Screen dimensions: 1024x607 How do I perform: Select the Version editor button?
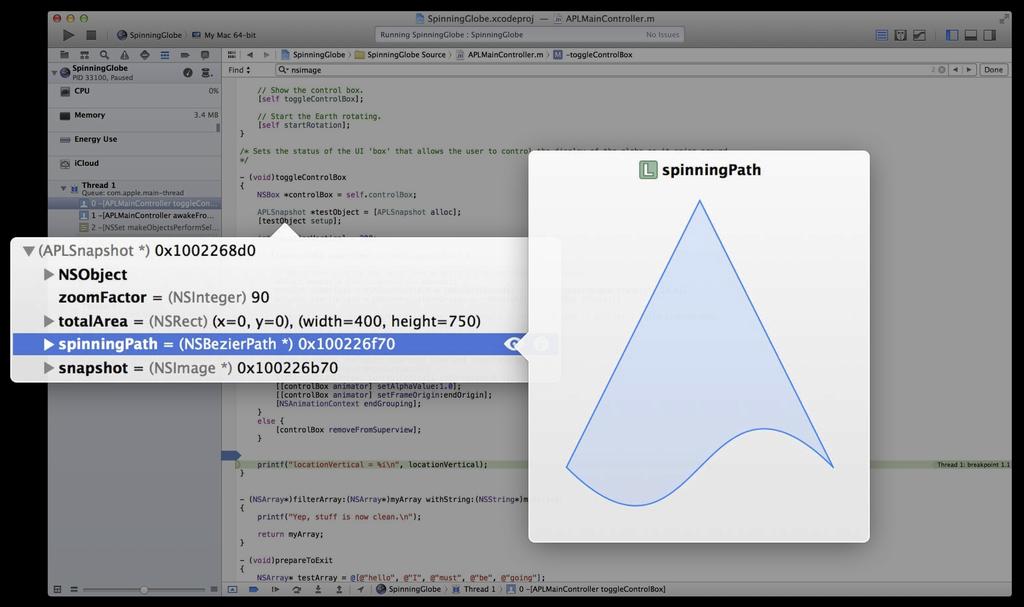(920, 35)
